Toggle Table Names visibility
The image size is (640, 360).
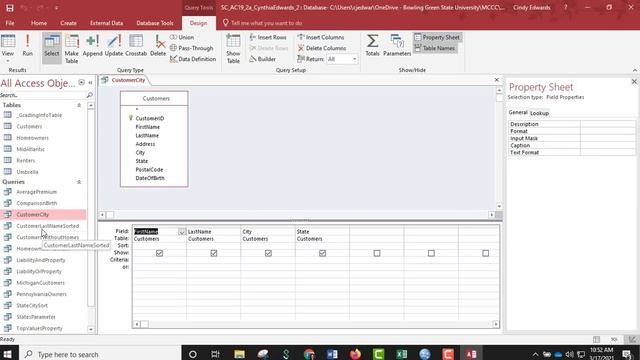pyautogui.click(x=435, y=48)
